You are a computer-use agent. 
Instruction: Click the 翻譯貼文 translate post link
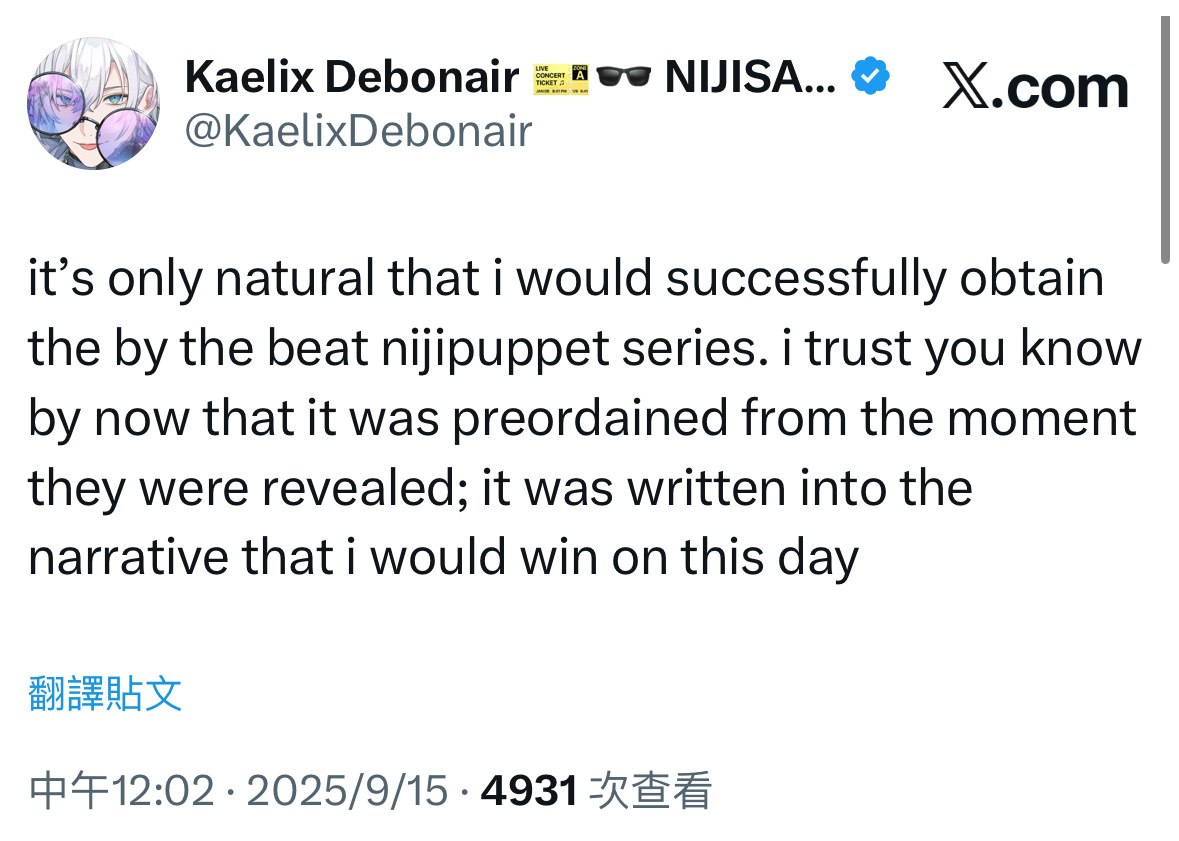(x=105, y=692)
